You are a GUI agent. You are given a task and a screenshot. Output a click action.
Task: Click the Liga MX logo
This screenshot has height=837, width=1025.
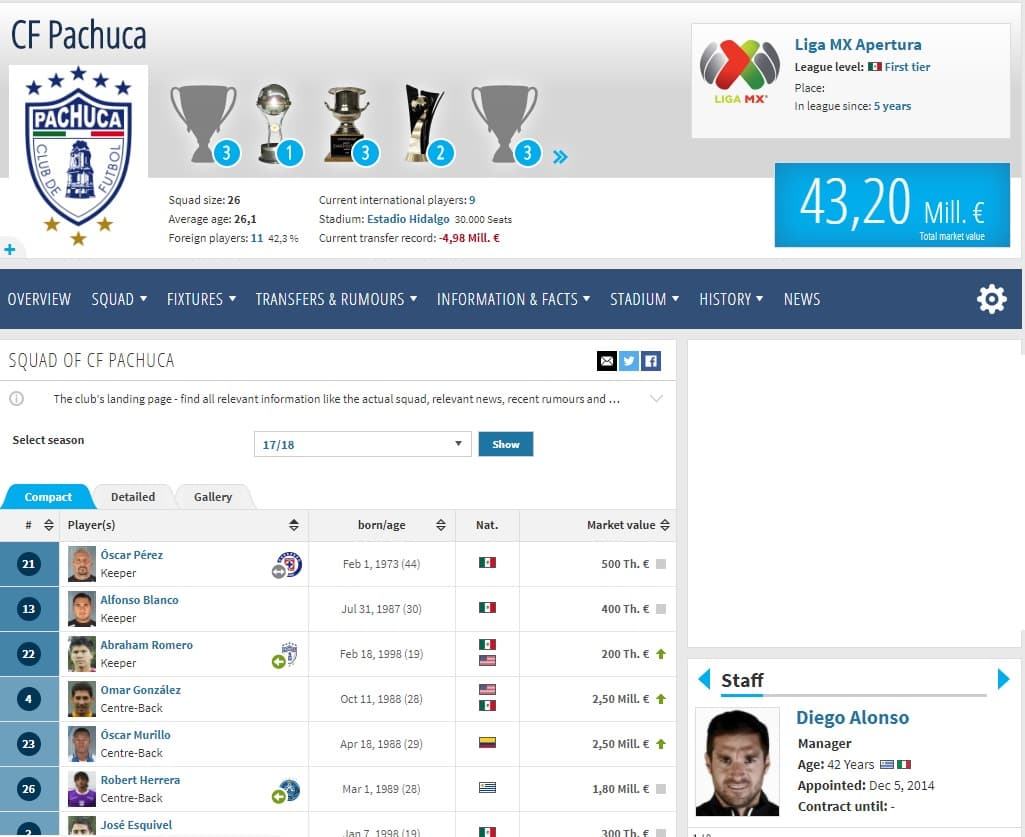click(x=739, y=73)
